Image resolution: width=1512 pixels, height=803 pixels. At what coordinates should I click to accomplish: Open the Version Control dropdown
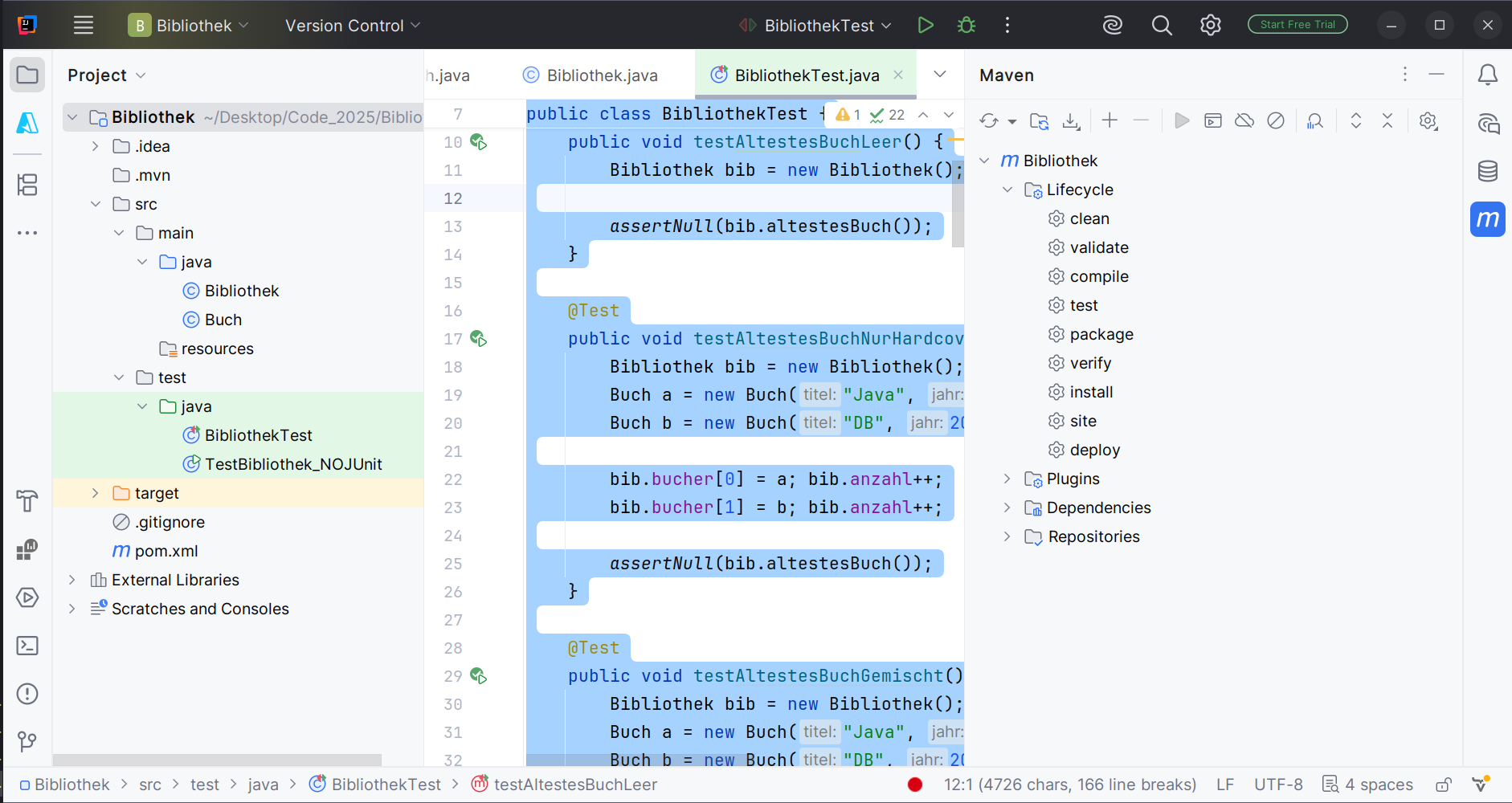tap(352, 26)
